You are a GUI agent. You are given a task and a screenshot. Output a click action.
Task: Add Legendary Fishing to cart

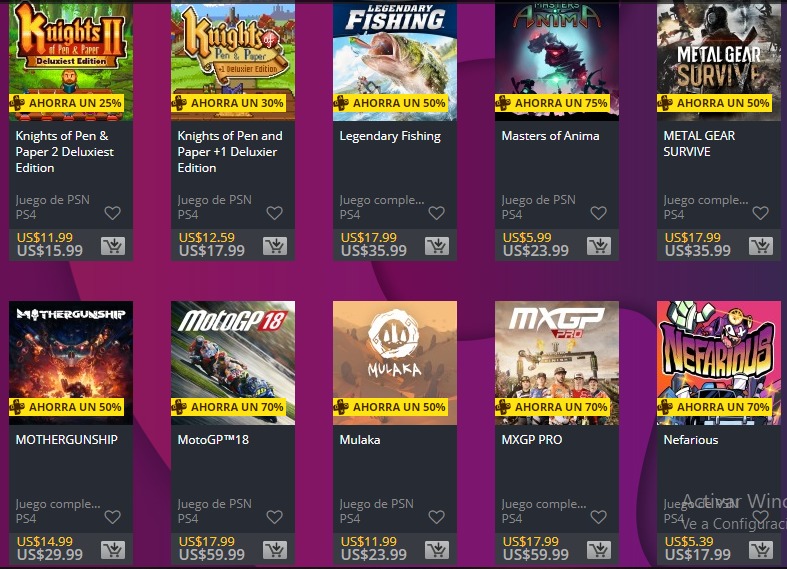coord(437,246)
